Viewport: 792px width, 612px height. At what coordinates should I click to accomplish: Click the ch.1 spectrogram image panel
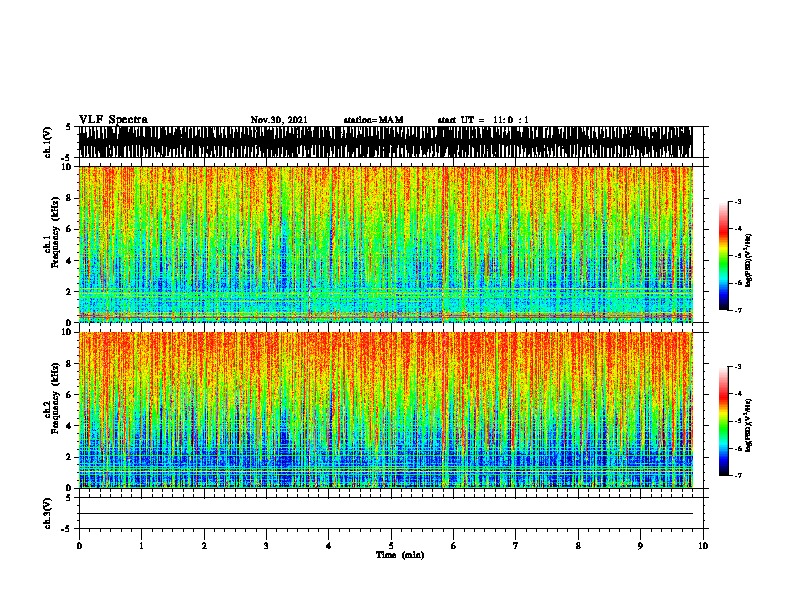(x=385, y=244)
